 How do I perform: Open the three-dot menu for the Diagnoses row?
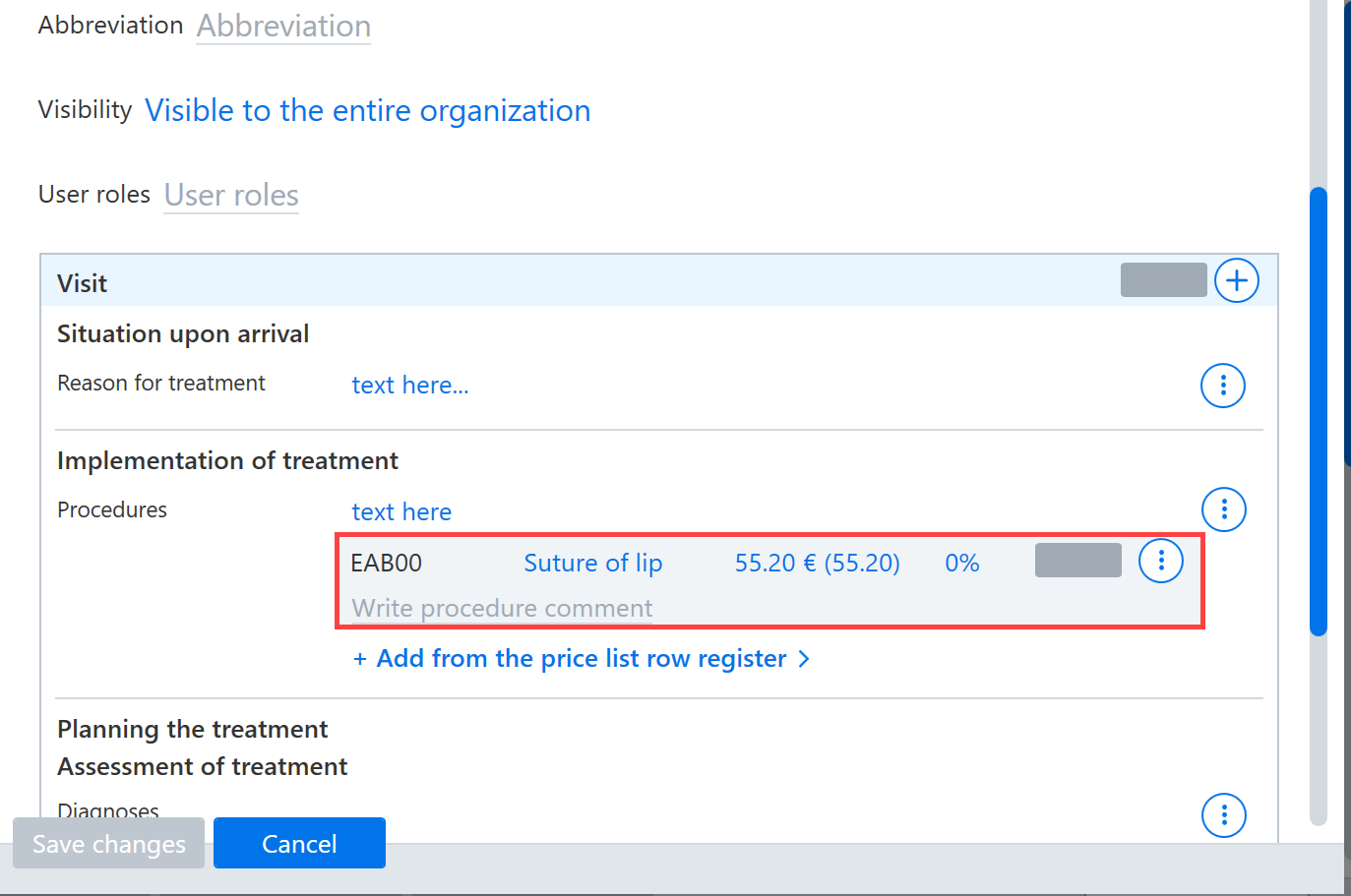(1224, 815)
